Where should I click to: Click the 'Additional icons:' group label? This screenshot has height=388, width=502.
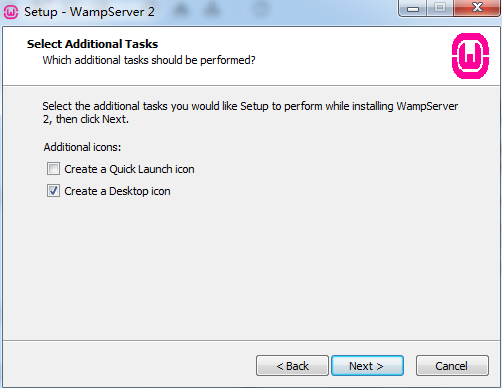click(82, 147)
